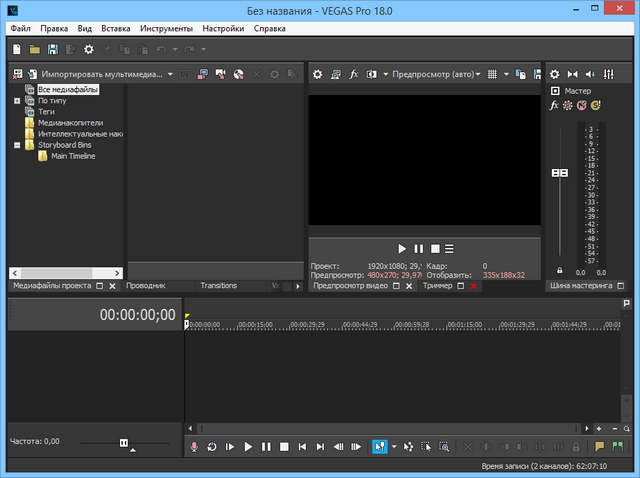
Task: Select 'Main Timeline' storyboard bin
Action: tap(73, 156)
